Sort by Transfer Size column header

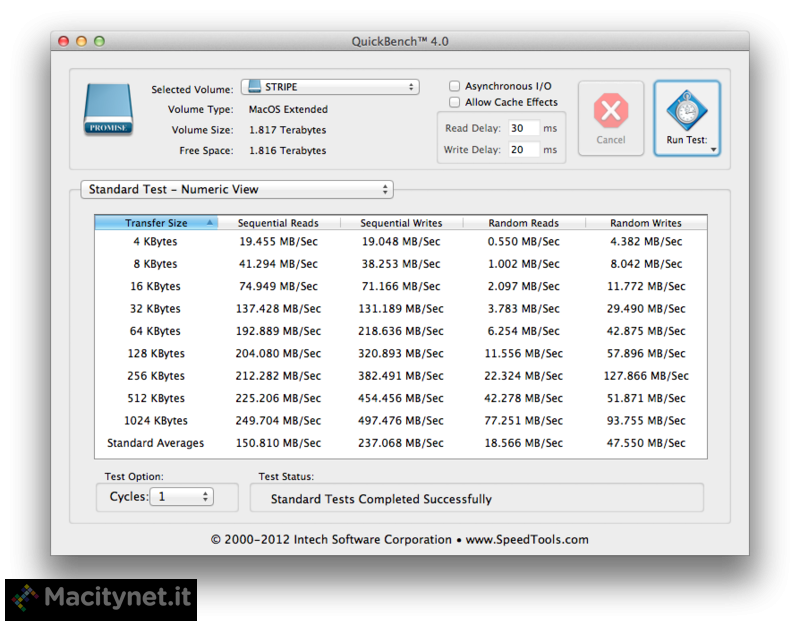pyautogui.click(x=156, y=223)
